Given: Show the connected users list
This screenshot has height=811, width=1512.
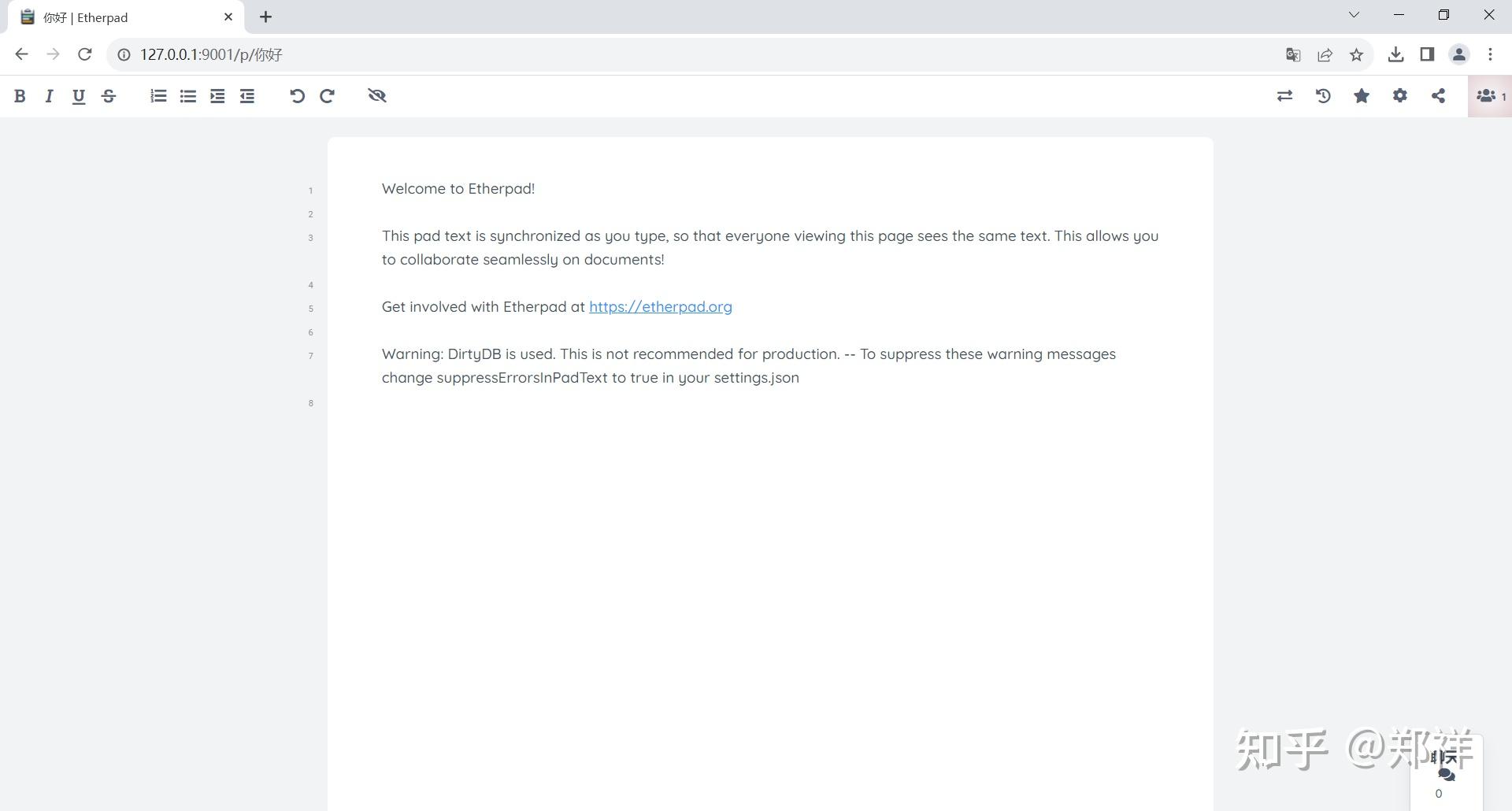Looking at the screenshot, I should [x=1487, y=95].
